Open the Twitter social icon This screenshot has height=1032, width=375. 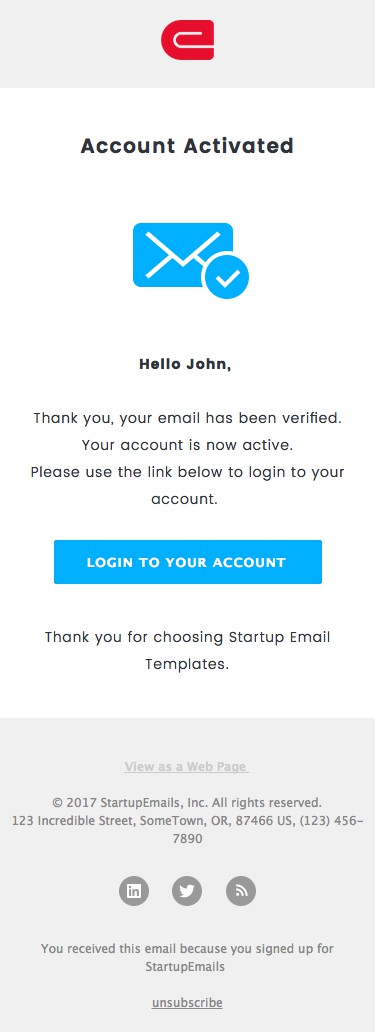pyautogui.click(x=187, y=891)
